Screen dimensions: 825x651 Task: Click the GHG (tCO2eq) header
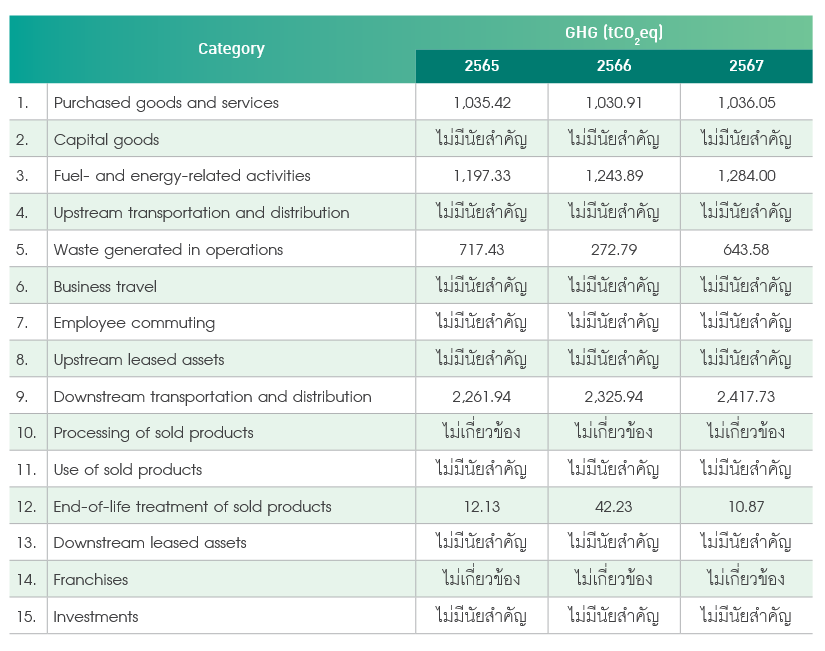point(613,33)
